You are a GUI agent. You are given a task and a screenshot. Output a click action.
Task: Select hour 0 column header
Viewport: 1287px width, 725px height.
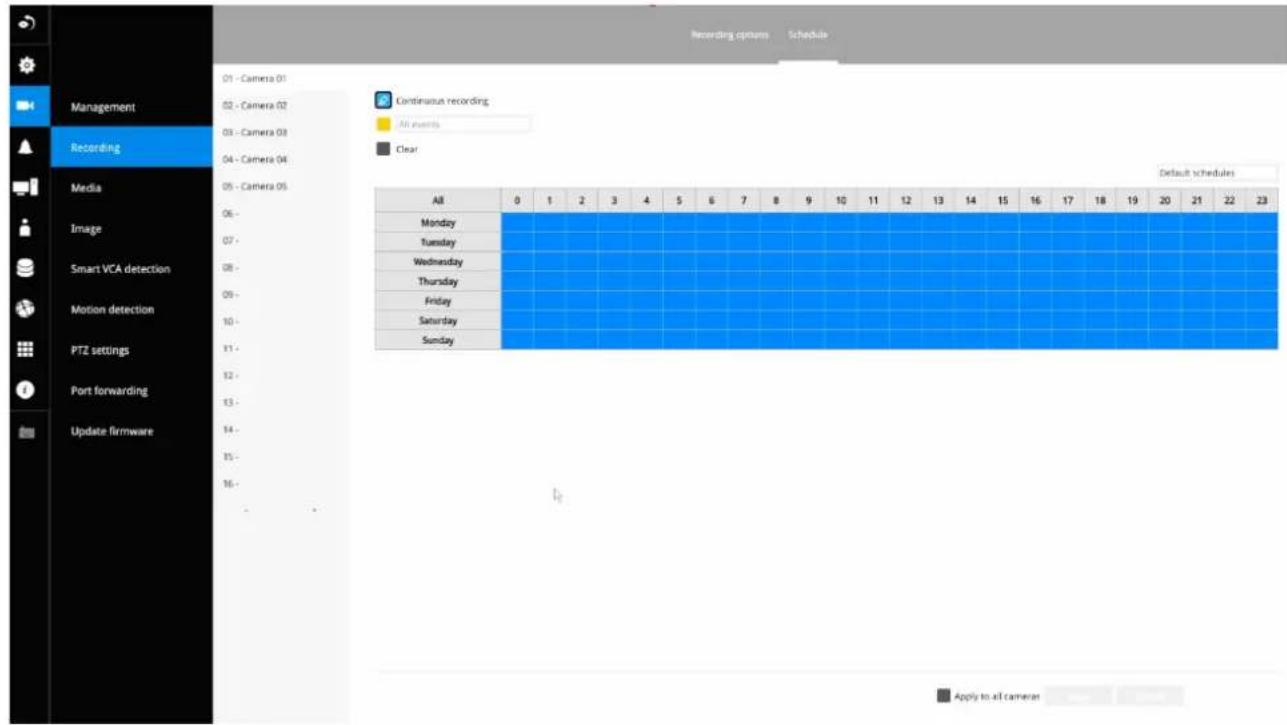click(x=517, y=201)
